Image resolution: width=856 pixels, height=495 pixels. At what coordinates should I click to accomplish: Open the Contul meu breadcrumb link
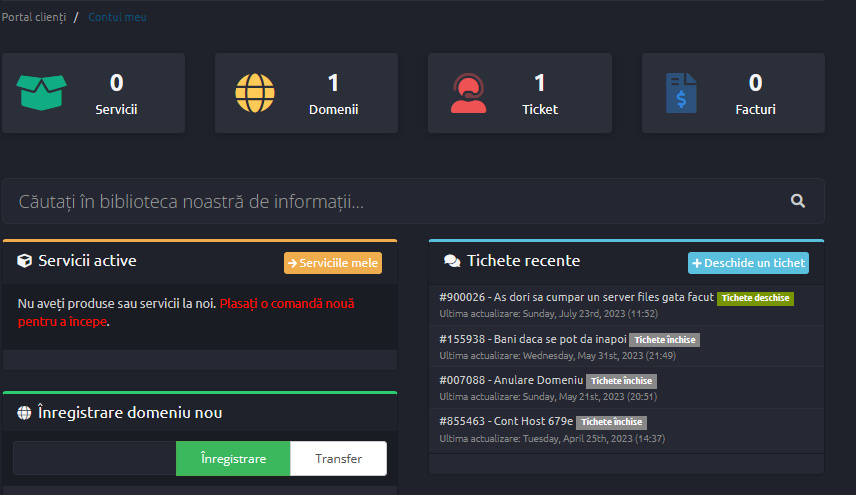[x=117, y=17]
